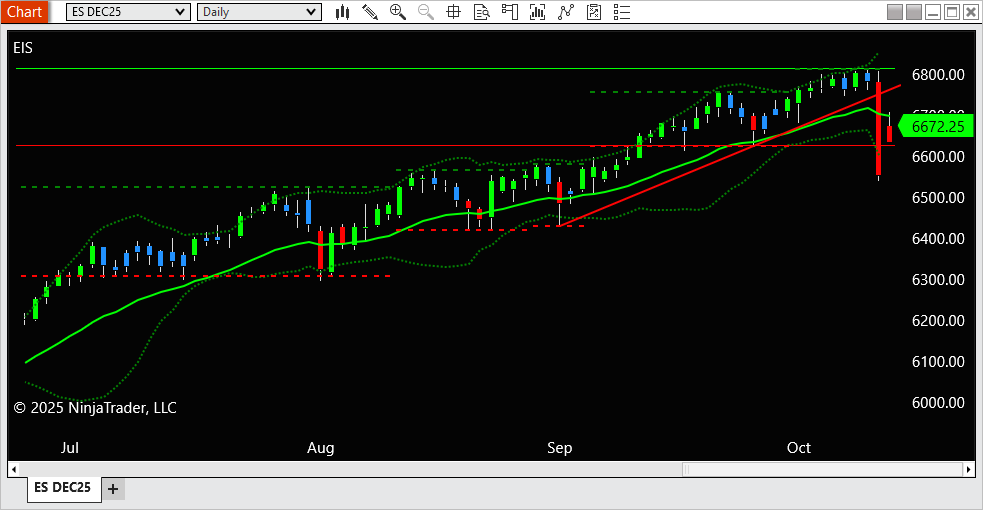Click the 6500.00 price axis label
The width and height of the screenshot is (983, 510).
(x=938, y=197)
